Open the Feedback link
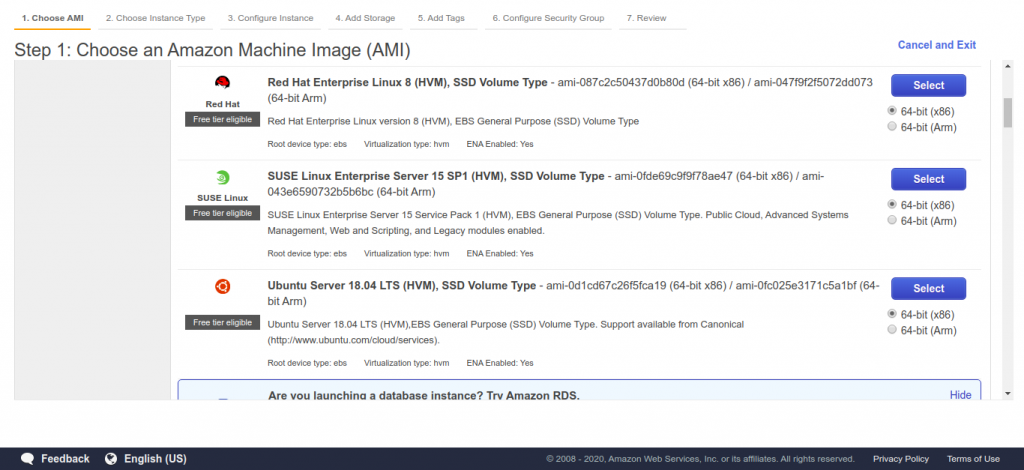Screen dimensions: 1024x470 click(x=65, y=458)
